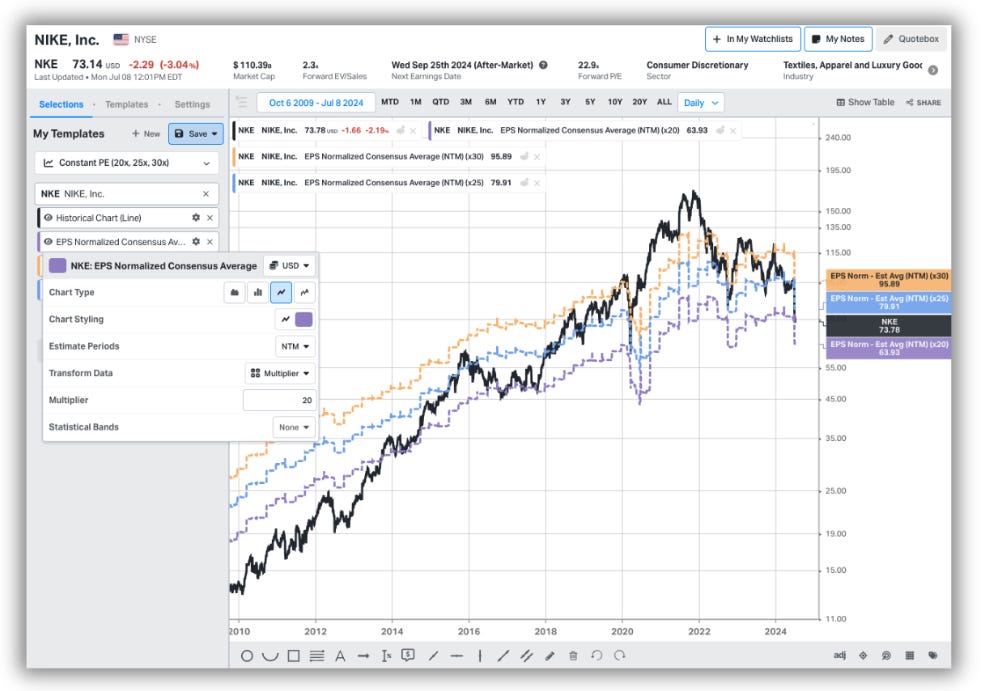Viewport: 981px width, 691px height.
Task: Choose the arrow drawing tool
Action: coord(364,656)
